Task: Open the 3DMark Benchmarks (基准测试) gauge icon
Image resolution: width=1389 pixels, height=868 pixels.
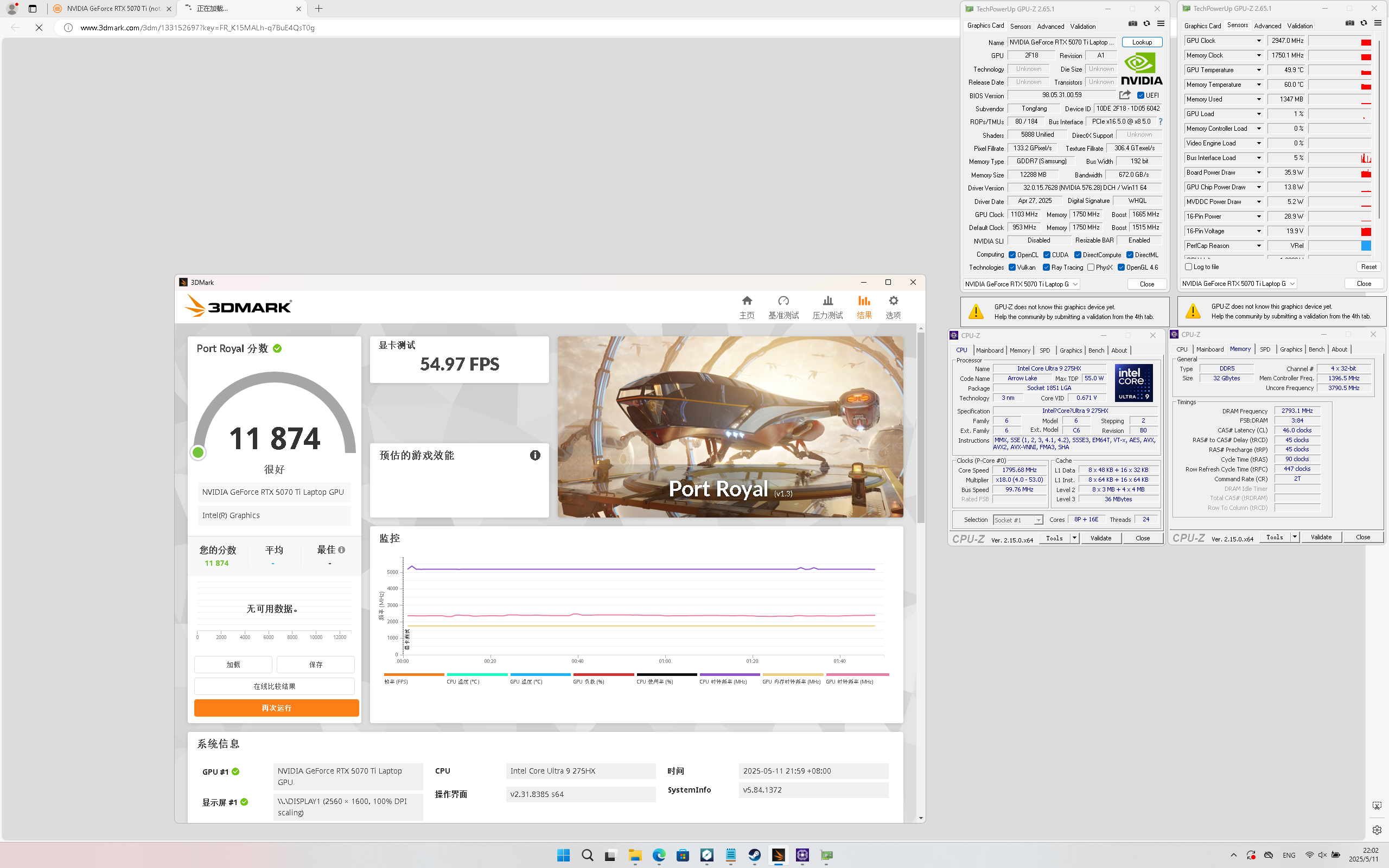Action: click(783, 301)
